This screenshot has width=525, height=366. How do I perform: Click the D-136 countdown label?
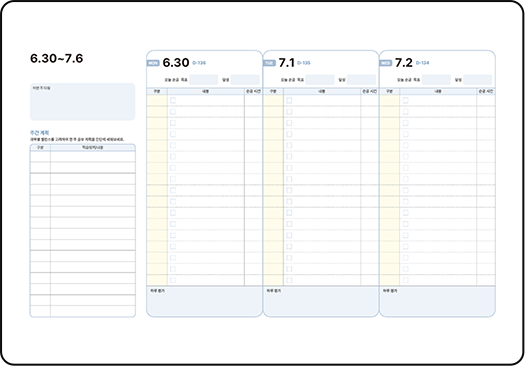click(x=199, y=63)
